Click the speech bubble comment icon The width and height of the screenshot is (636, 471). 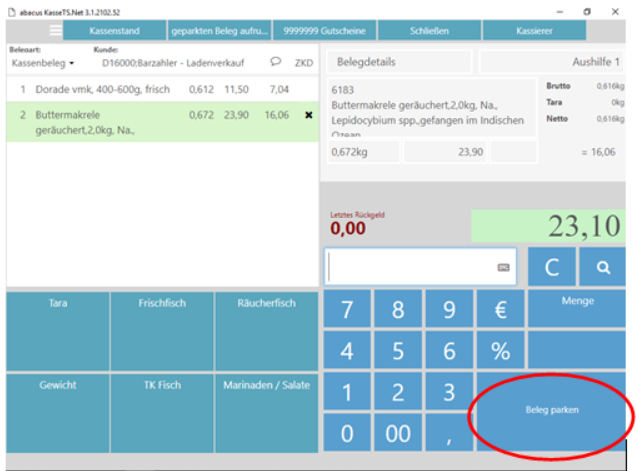pos(275,62)
